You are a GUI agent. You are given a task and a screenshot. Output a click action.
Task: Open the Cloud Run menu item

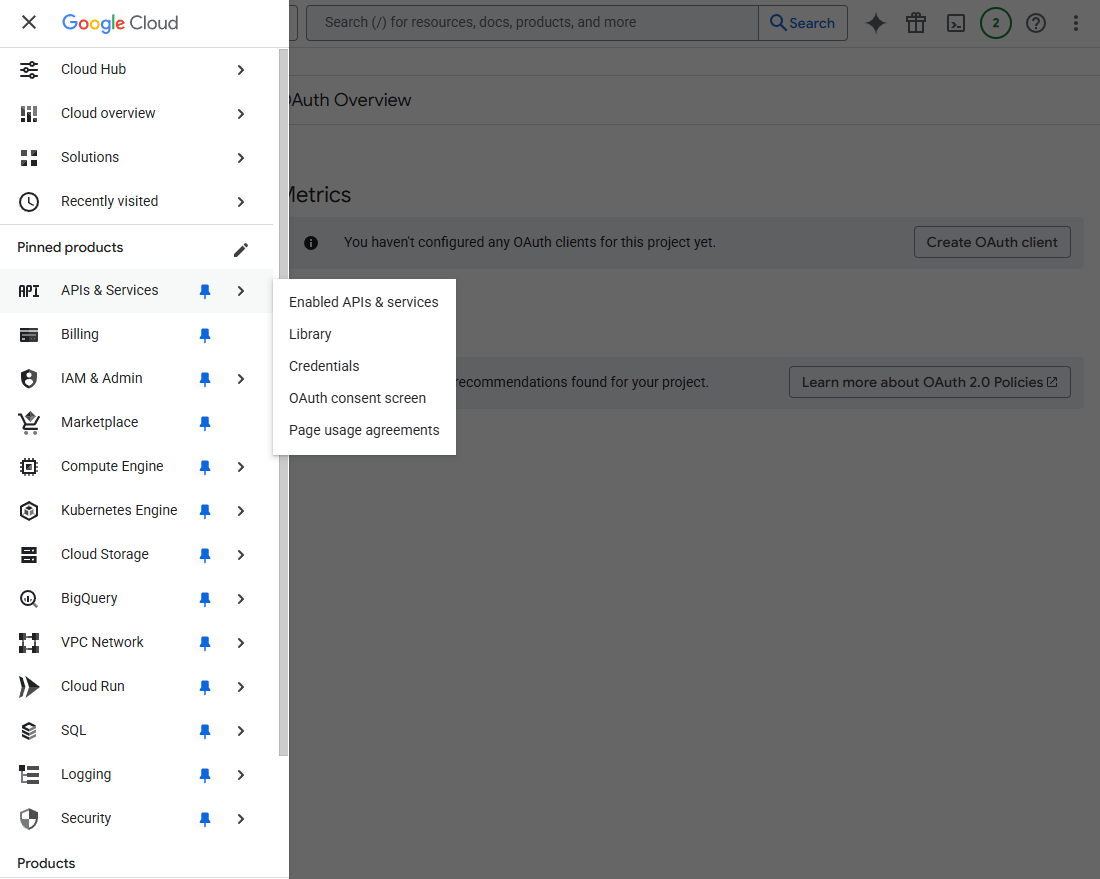pyautogui.click(x=93, y=687)
